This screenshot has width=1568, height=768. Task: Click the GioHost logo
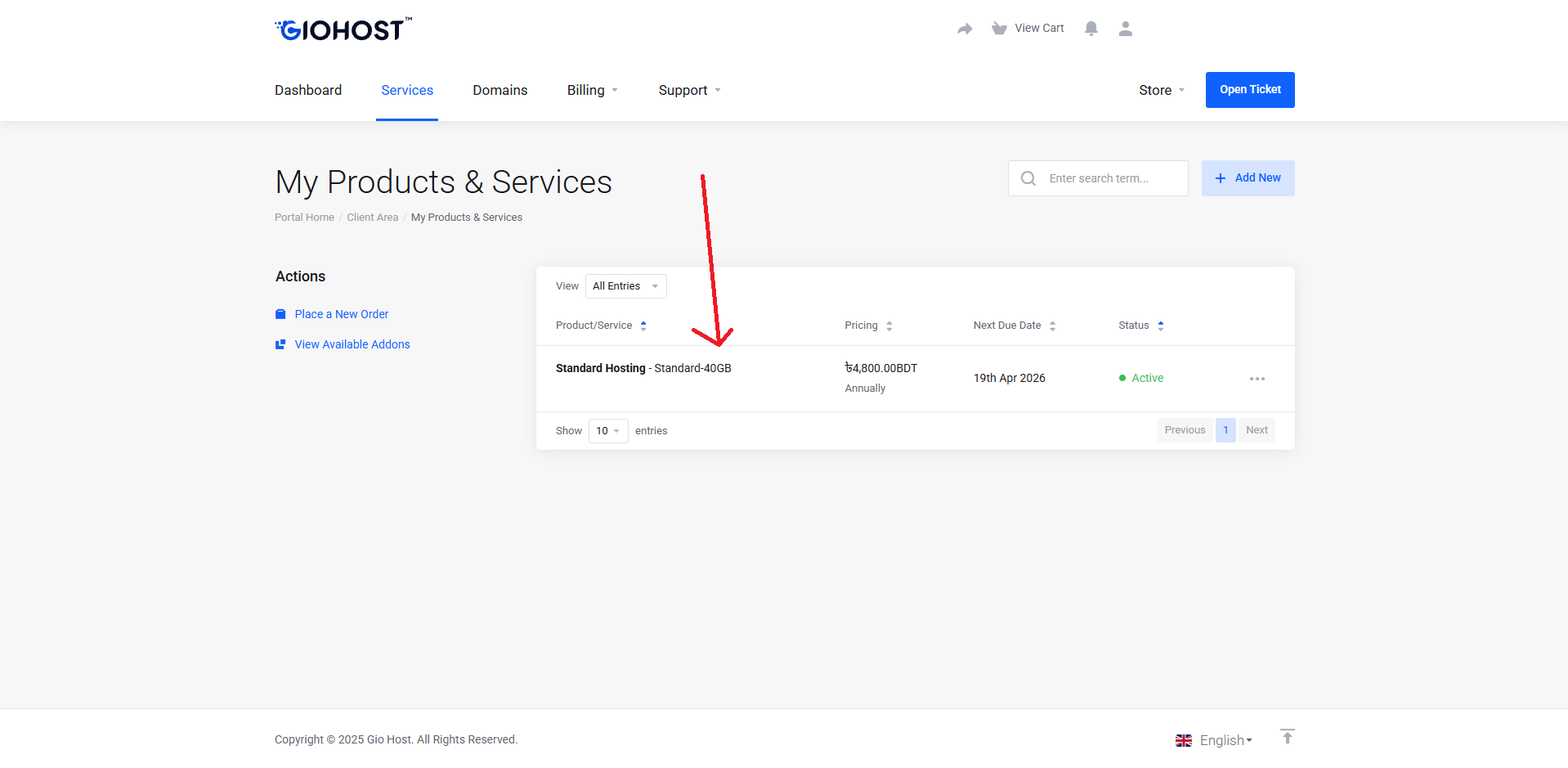pos(343,29)
